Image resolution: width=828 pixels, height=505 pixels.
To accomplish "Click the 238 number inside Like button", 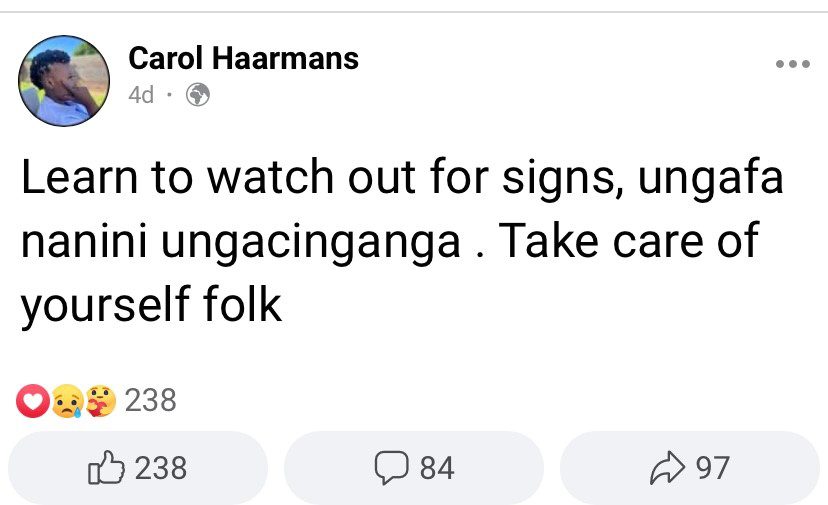I will [160, 467].
